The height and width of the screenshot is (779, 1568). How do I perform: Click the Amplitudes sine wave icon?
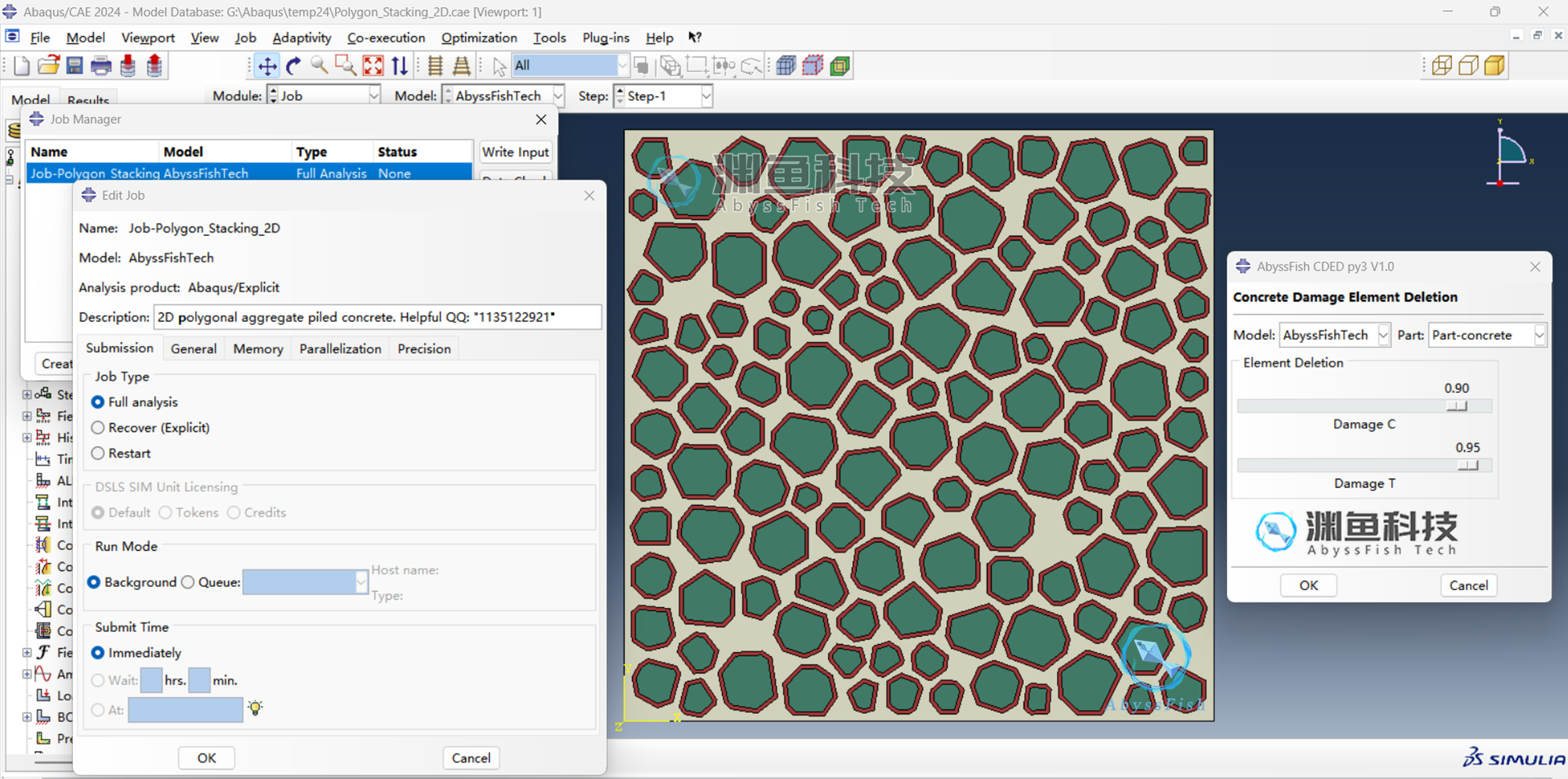43,674
